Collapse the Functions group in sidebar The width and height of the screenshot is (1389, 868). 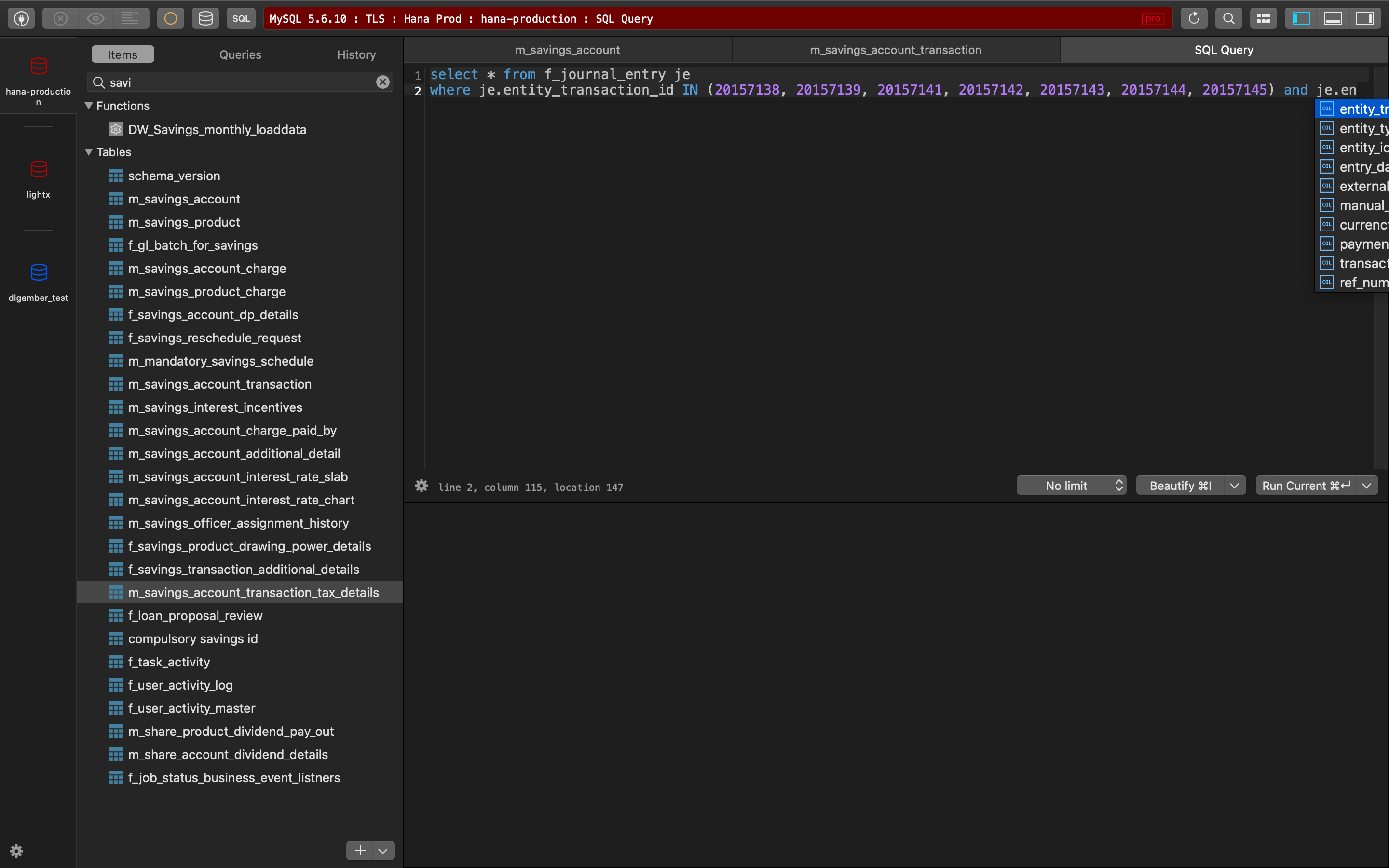[x=90, y=106]
